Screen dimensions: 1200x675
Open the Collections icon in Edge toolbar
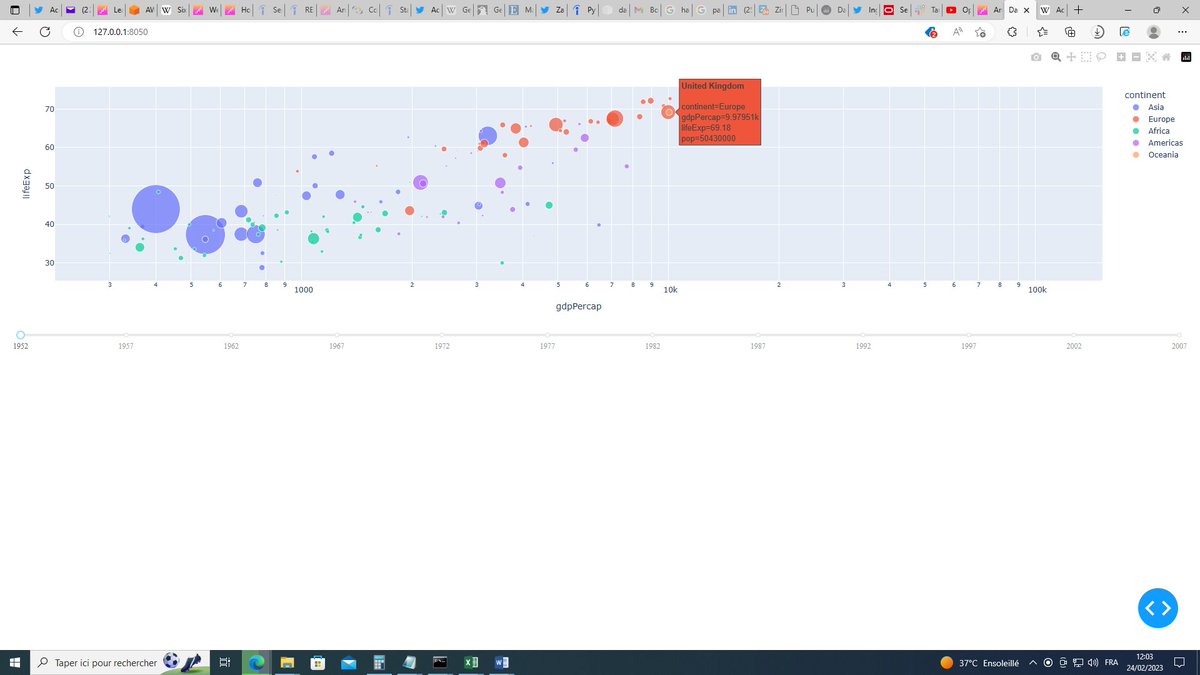click(1070, 32)
